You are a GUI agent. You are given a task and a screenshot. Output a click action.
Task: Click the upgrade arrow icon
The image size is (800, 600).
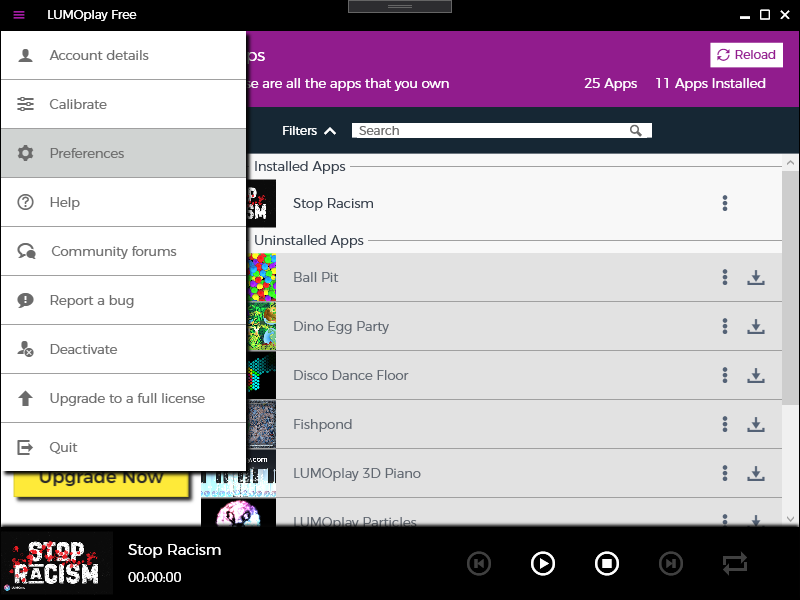25,398
